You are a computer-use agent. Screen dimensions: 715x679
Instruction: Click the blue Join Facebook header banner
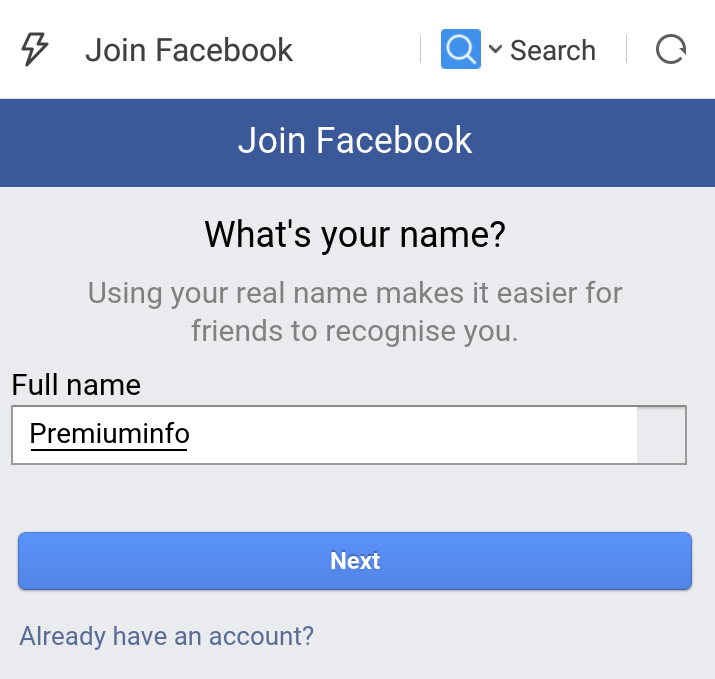pyautogui.click(x=358, y=142)
